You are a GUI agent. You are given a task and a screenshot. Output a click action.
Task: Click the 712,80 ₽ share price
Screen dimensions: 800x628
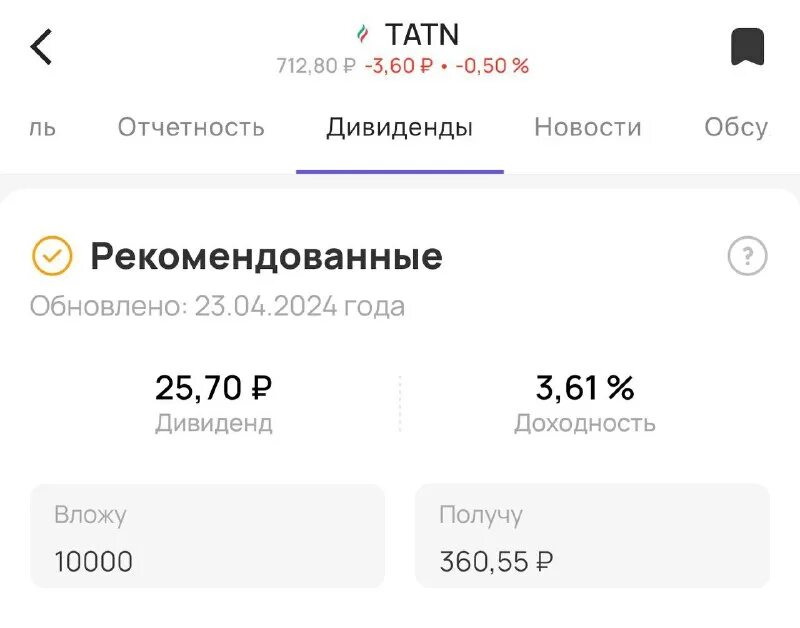pyautogui.click(x=316, y=66)
